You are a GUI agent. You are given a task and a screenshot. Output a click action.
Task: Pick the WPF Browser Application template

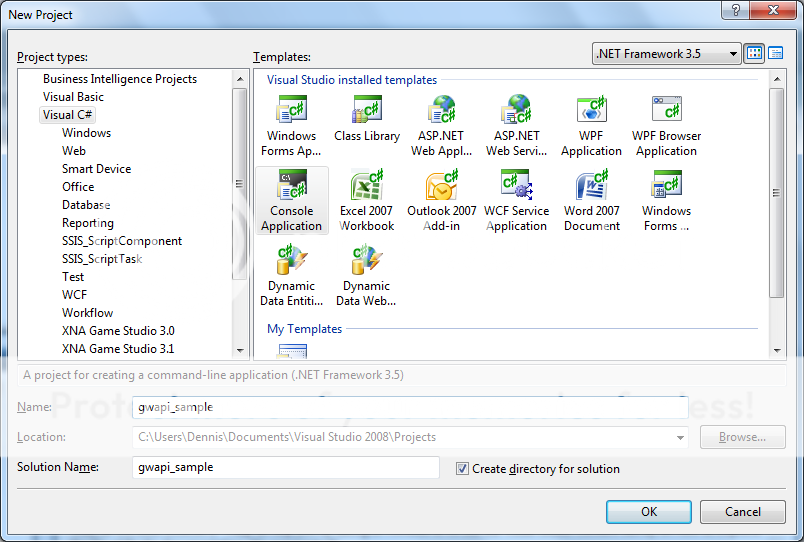666,126
